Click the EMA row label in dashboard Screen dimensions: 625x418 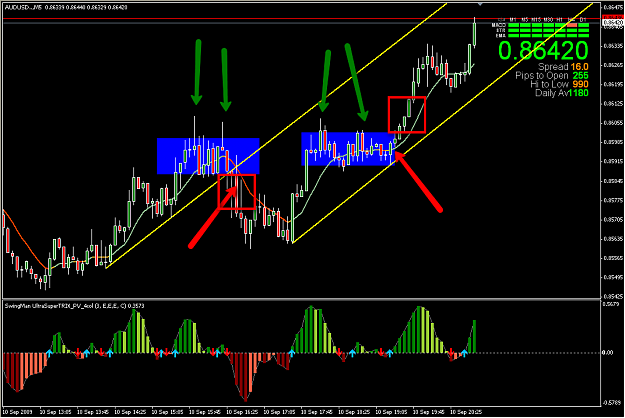501,35
